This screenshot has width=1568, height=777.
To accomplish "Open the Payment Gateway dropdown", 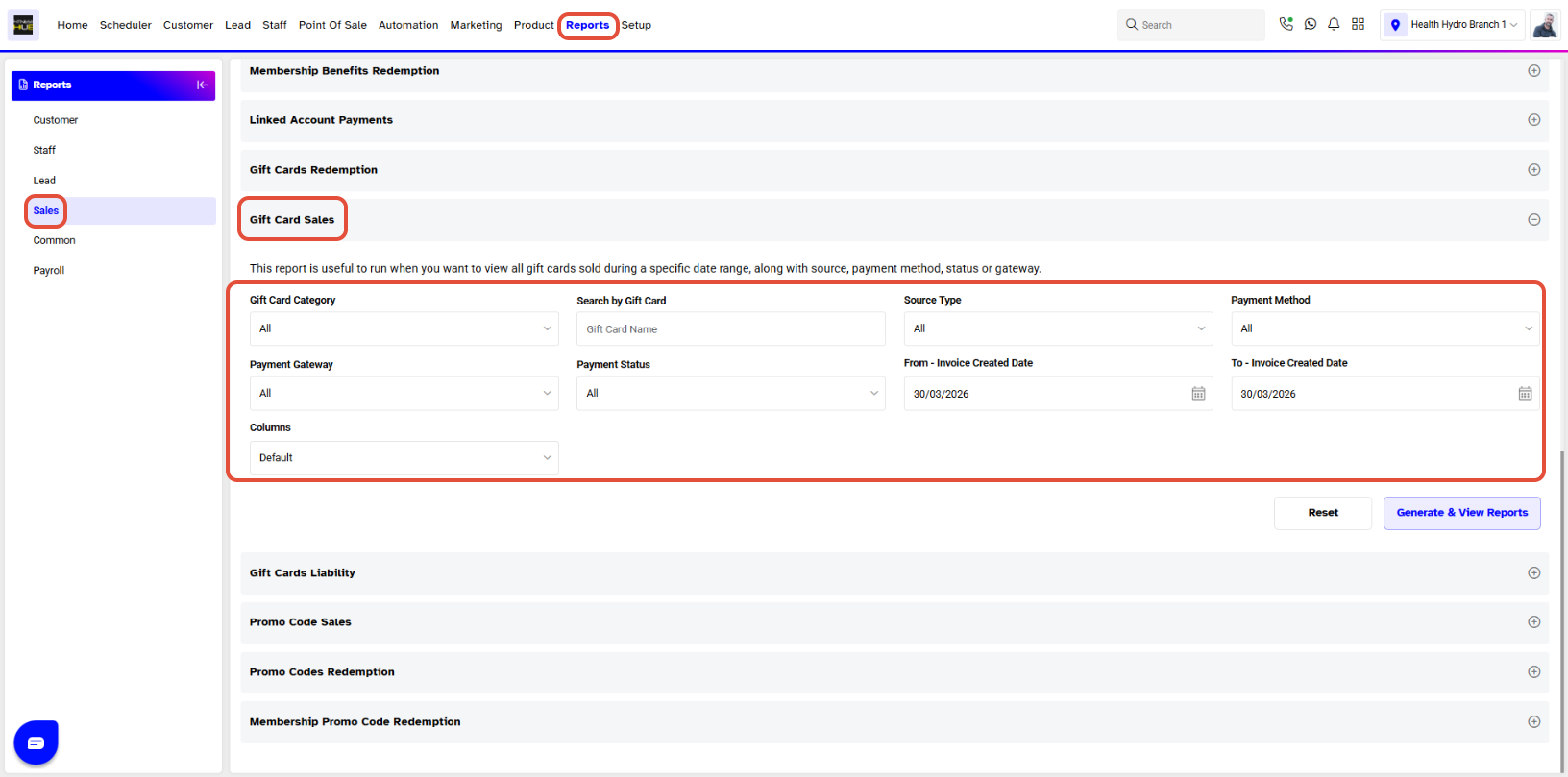I will 404,393.
